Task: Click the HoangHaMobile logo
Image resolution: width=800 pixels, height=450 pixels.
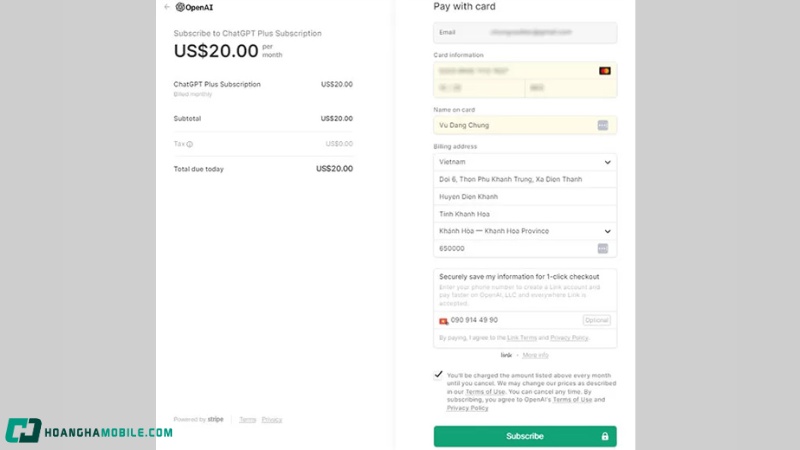Action: pyautogui.click(x=88, y=431)
